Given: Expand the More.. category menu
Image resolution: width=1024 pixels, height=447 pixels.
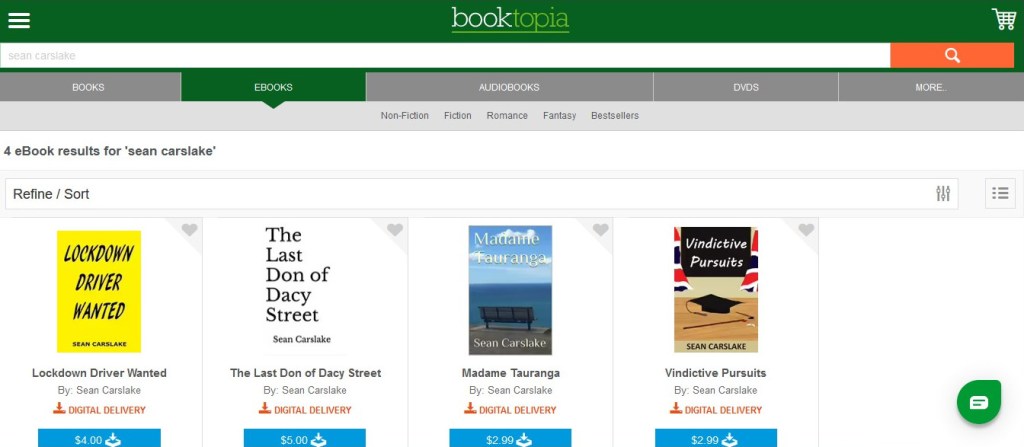Looking at the screenshot, I should (x=930, y=87).
